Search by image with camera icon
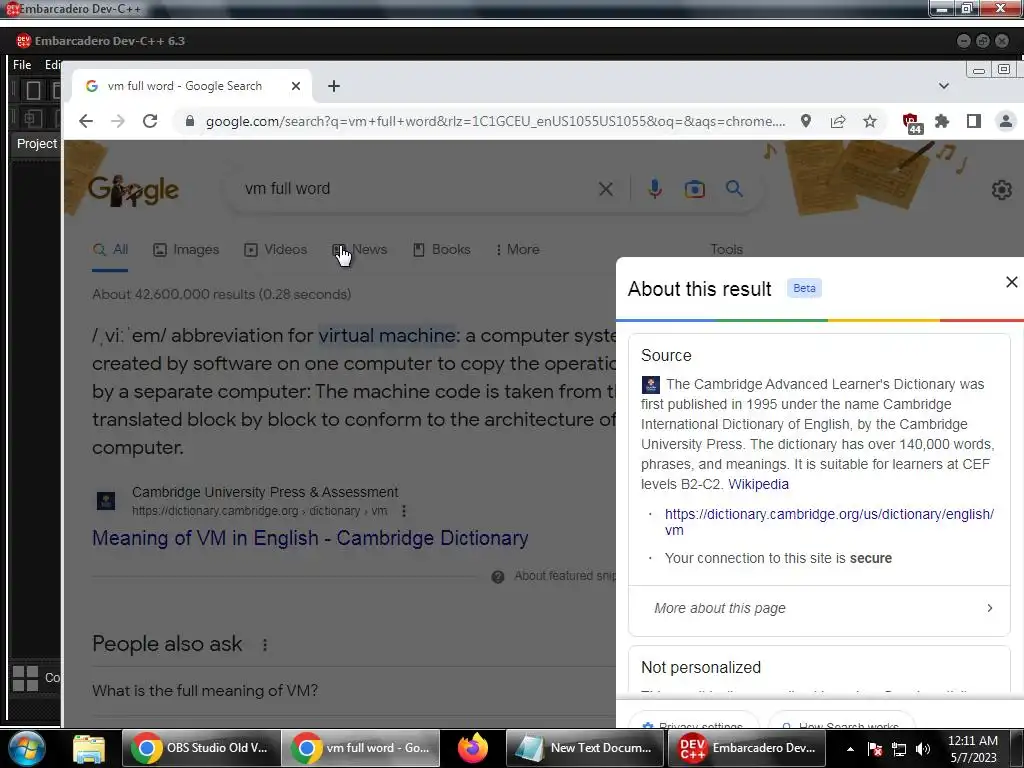Viewport: 1024px width, 768px height. click(x=694, y=189)
